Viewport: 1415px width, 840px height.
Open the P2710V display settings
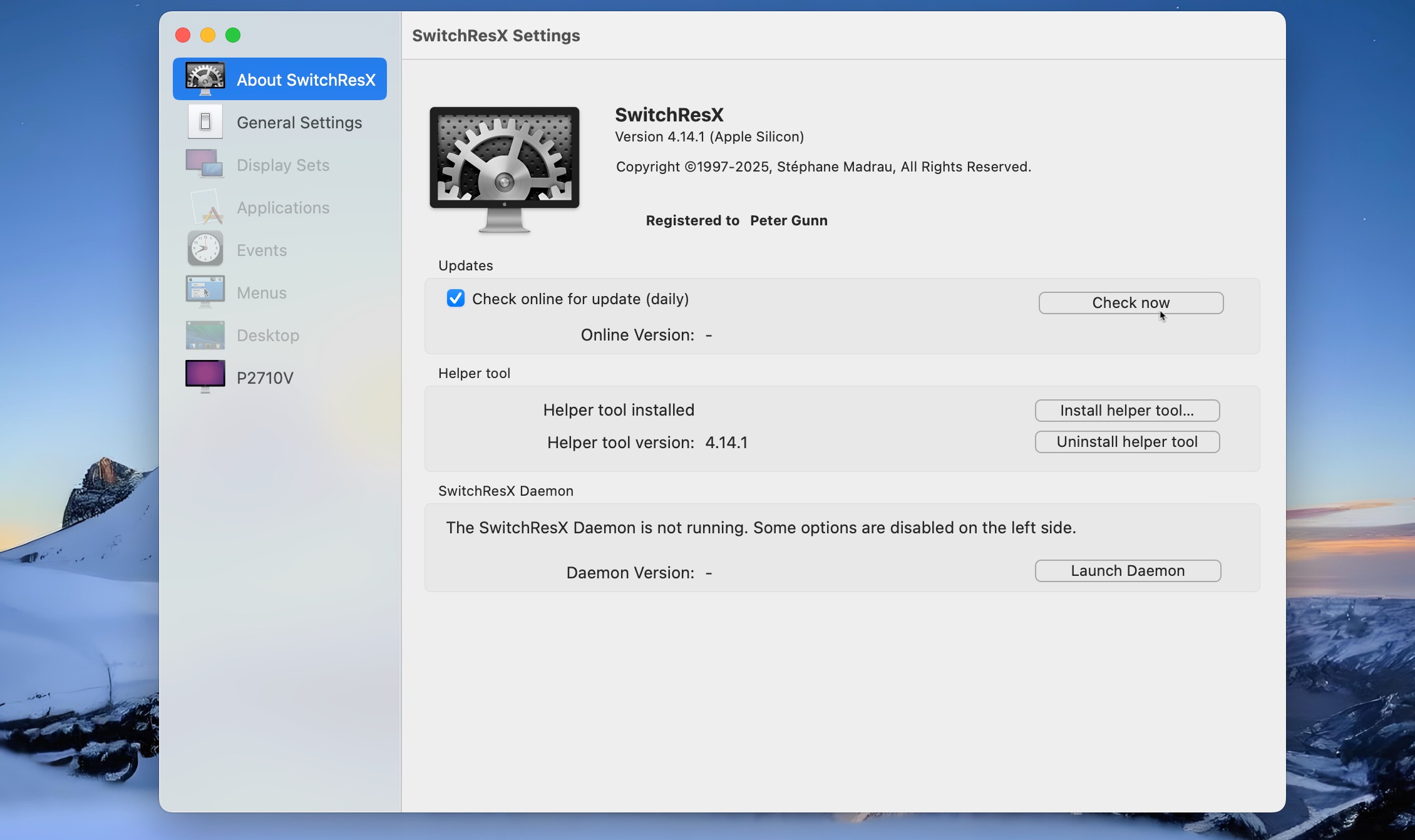tap(280, 377)
